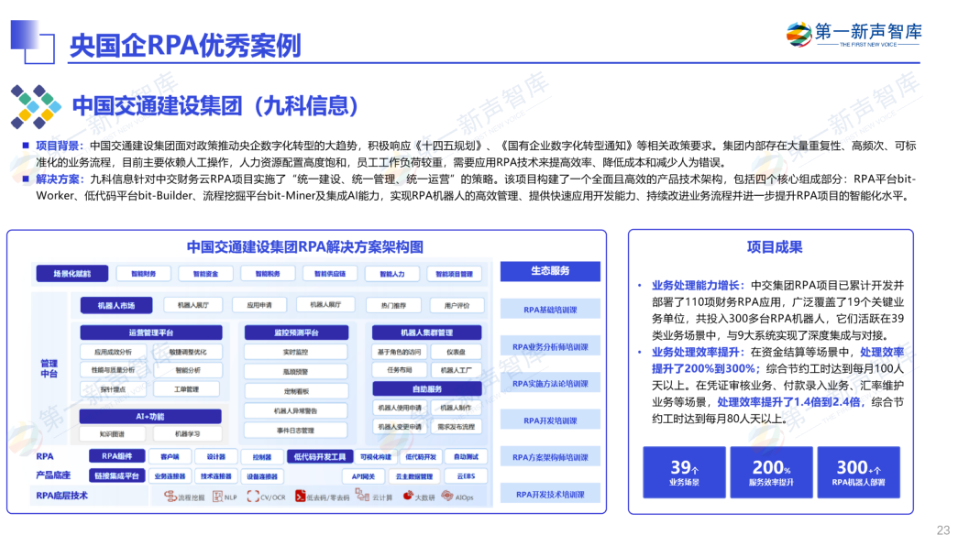The image size is (956, 553).
Task: Click the 300+个 RPA机器人部署 stat tile
Action: click(x=858, y=473)
